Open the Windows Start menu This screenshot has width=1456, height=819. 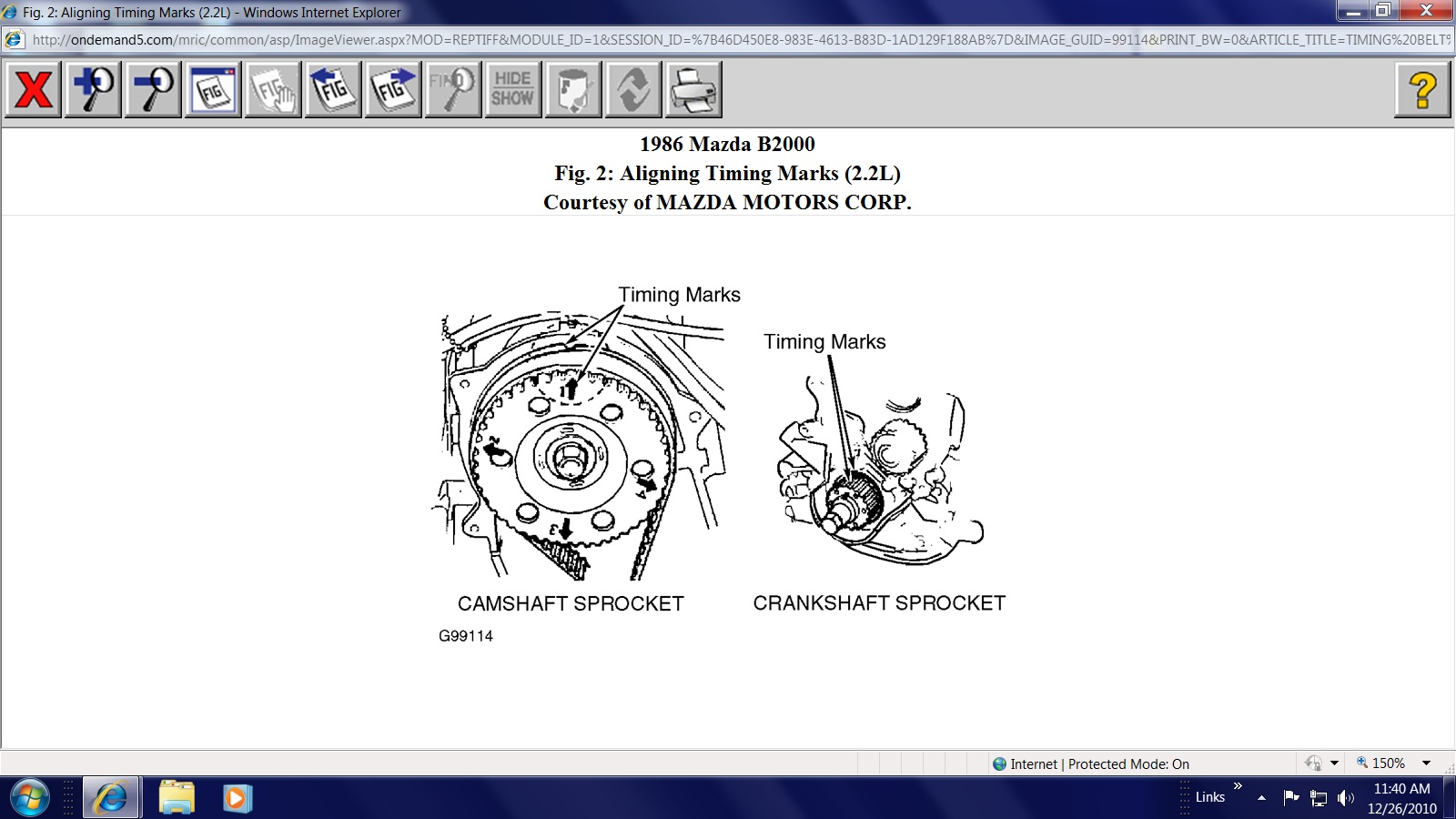click(29, 798)
